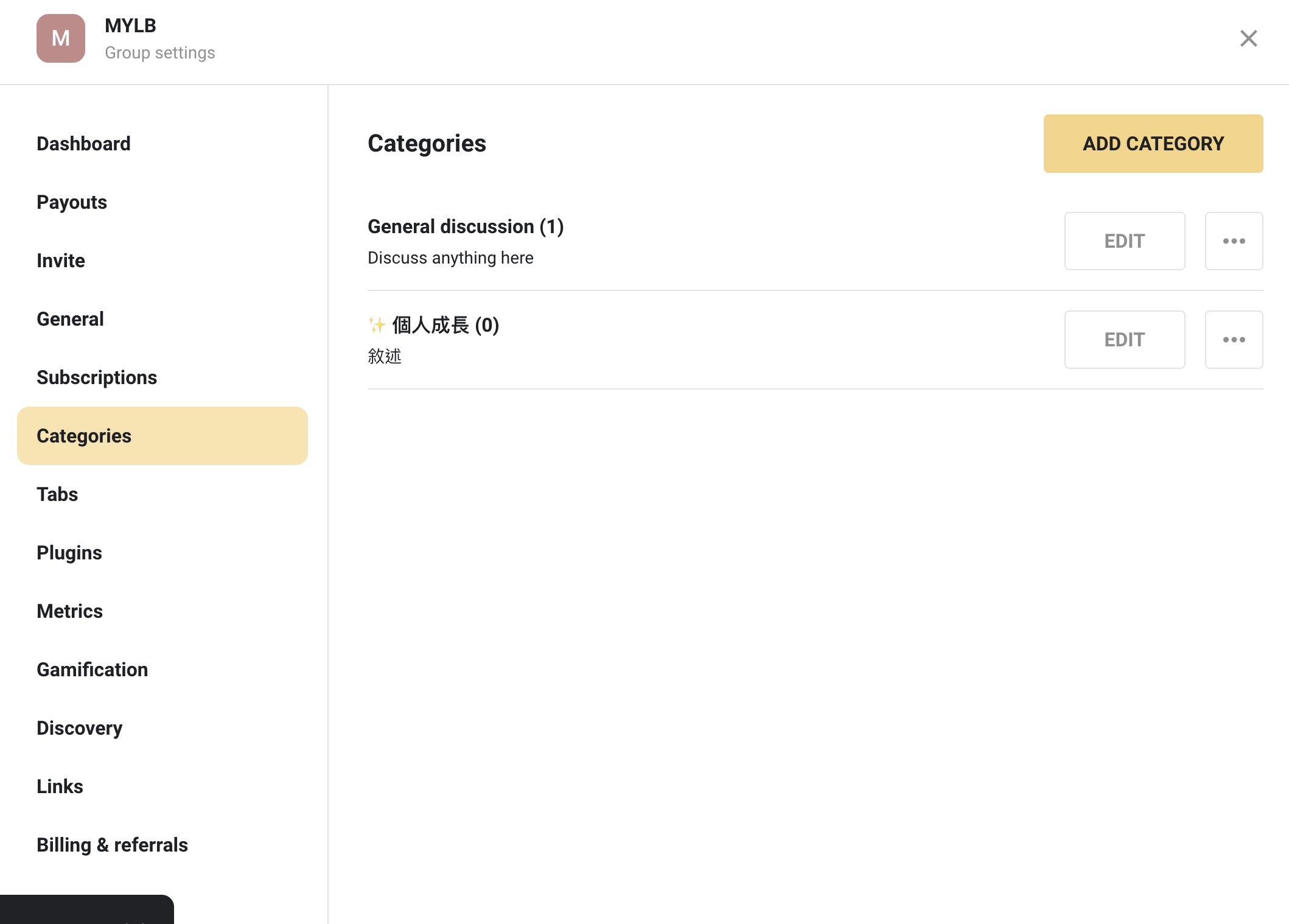Click the MYLB group avatar icon
This screenshot has height=924, width=1289.
pyautogui.click(x=61, y=38)
